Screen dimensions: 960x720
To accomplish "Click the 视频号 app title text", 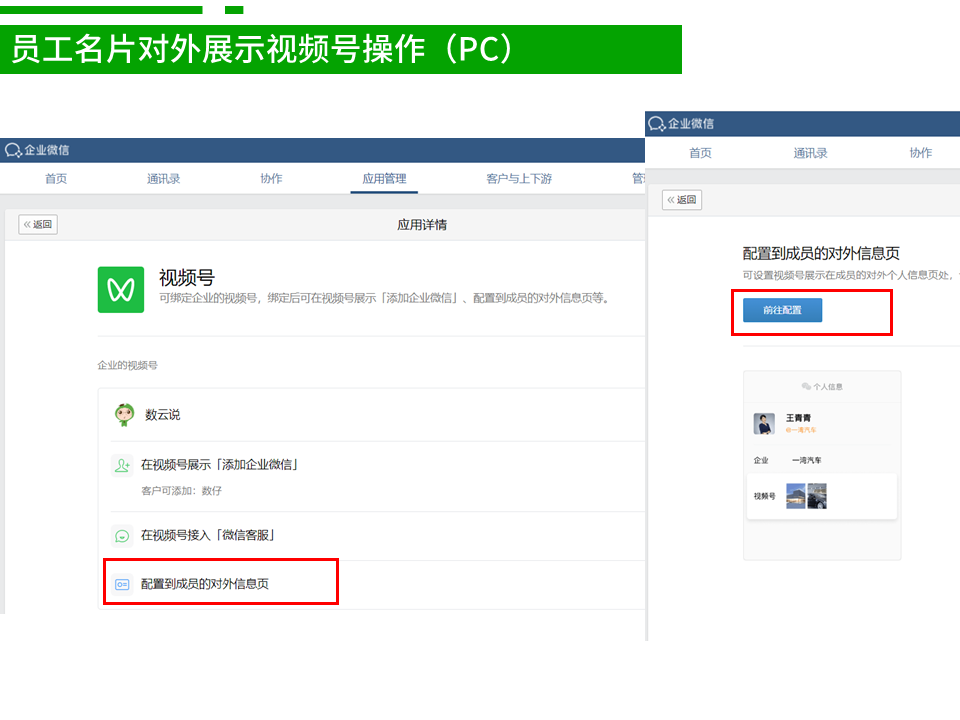I will [x=187, y=278].
